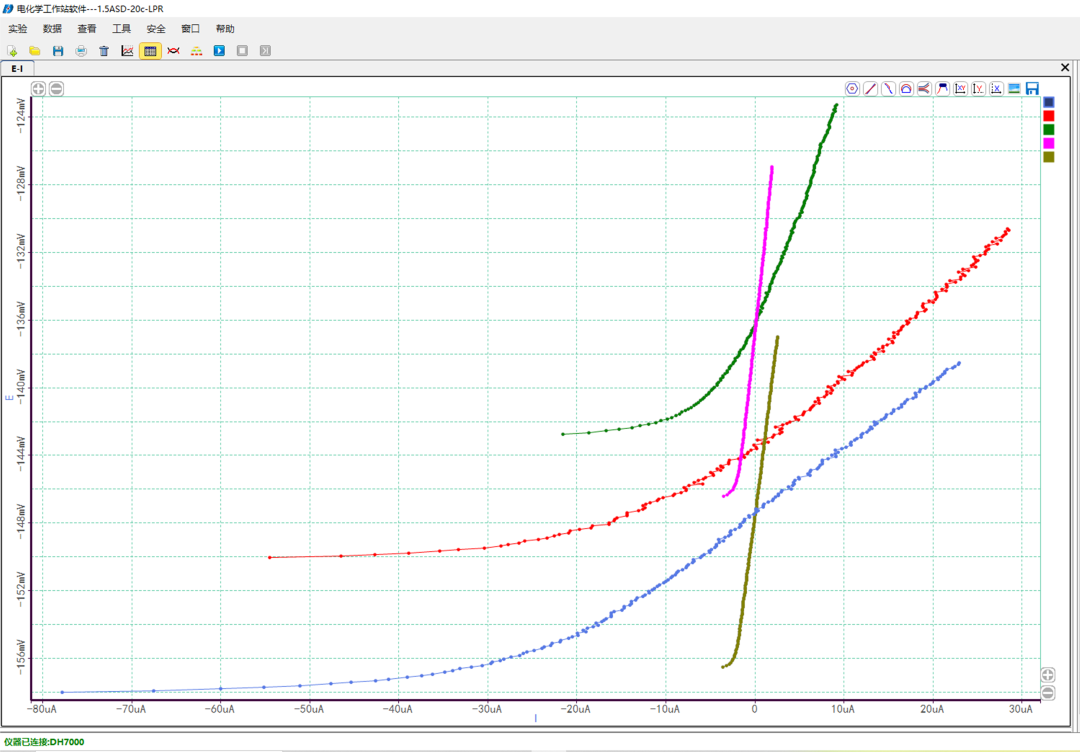1080x752 pixels.
Task: Open the 安全 menu
Action: pos(156,29)
